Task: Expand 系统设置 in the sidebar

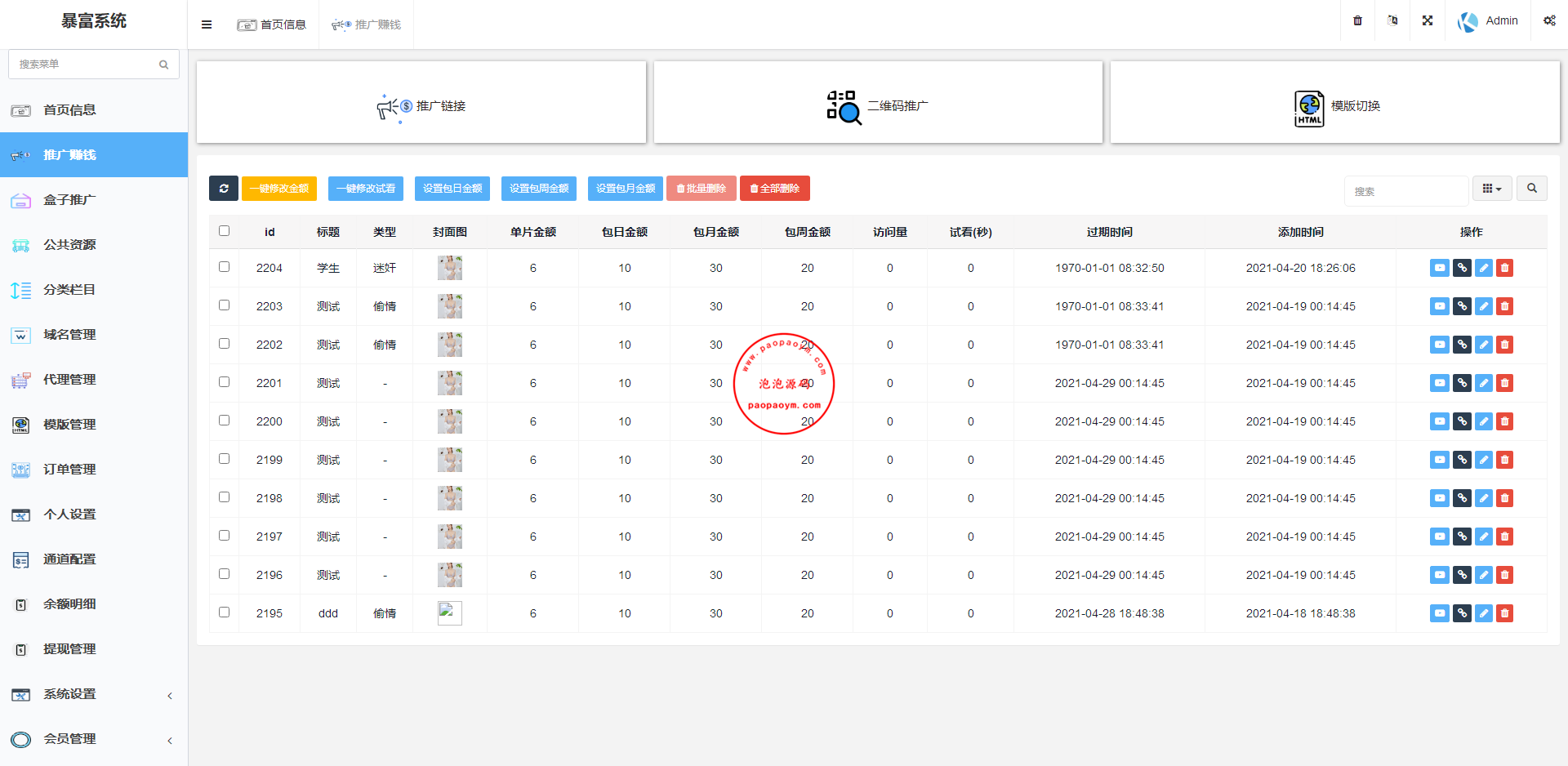Action: tap(94, 694)
